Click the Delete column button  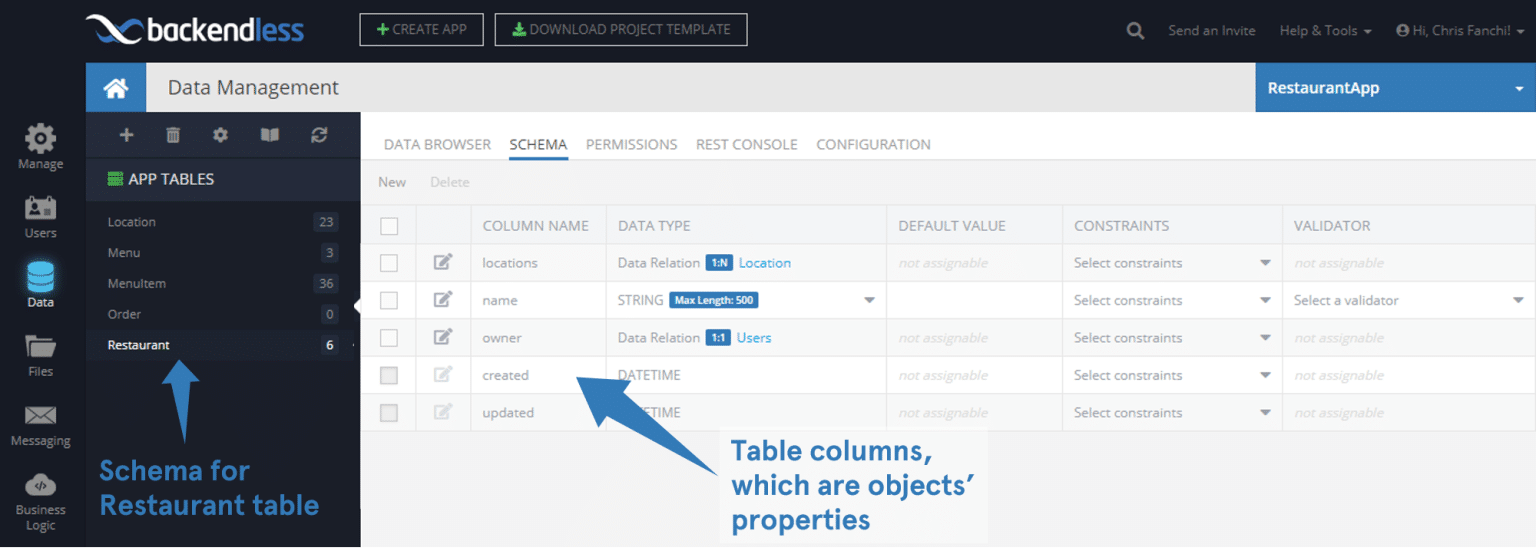(x=450, y=182)
